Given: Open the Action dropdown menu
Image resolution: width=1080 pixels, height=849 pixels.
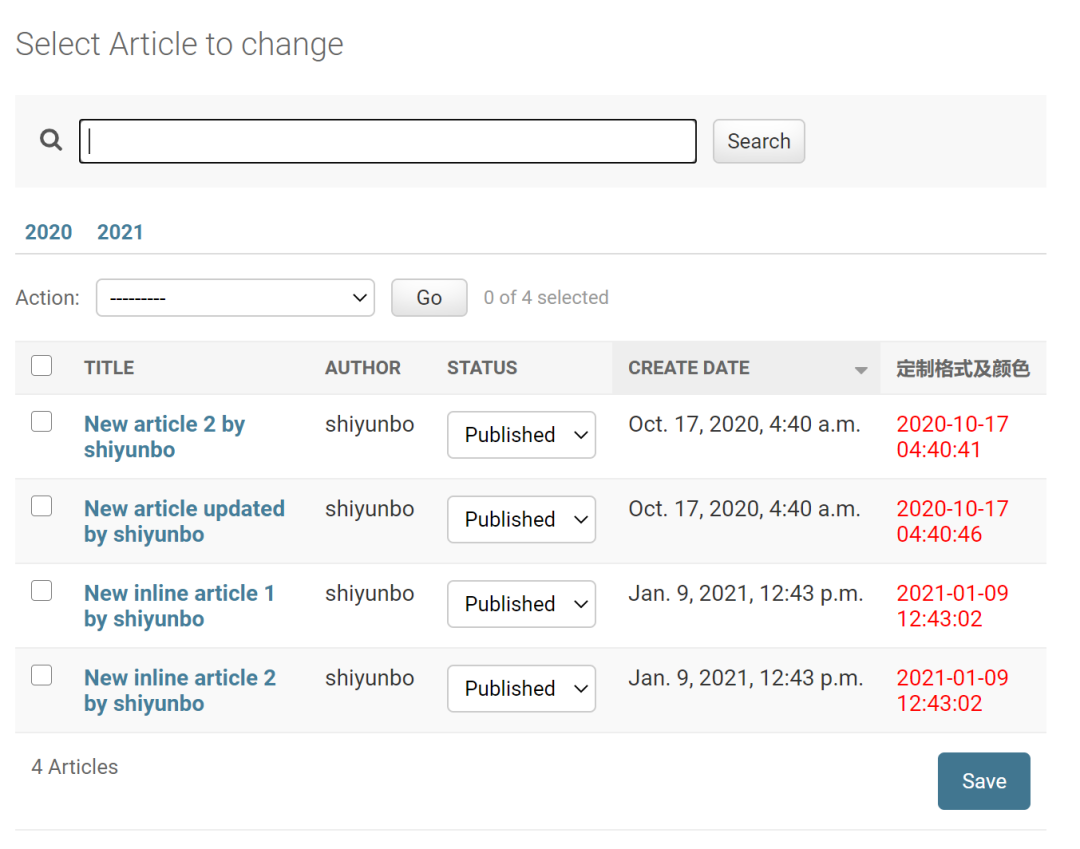Looking at the screenshot, I should 236,297.
